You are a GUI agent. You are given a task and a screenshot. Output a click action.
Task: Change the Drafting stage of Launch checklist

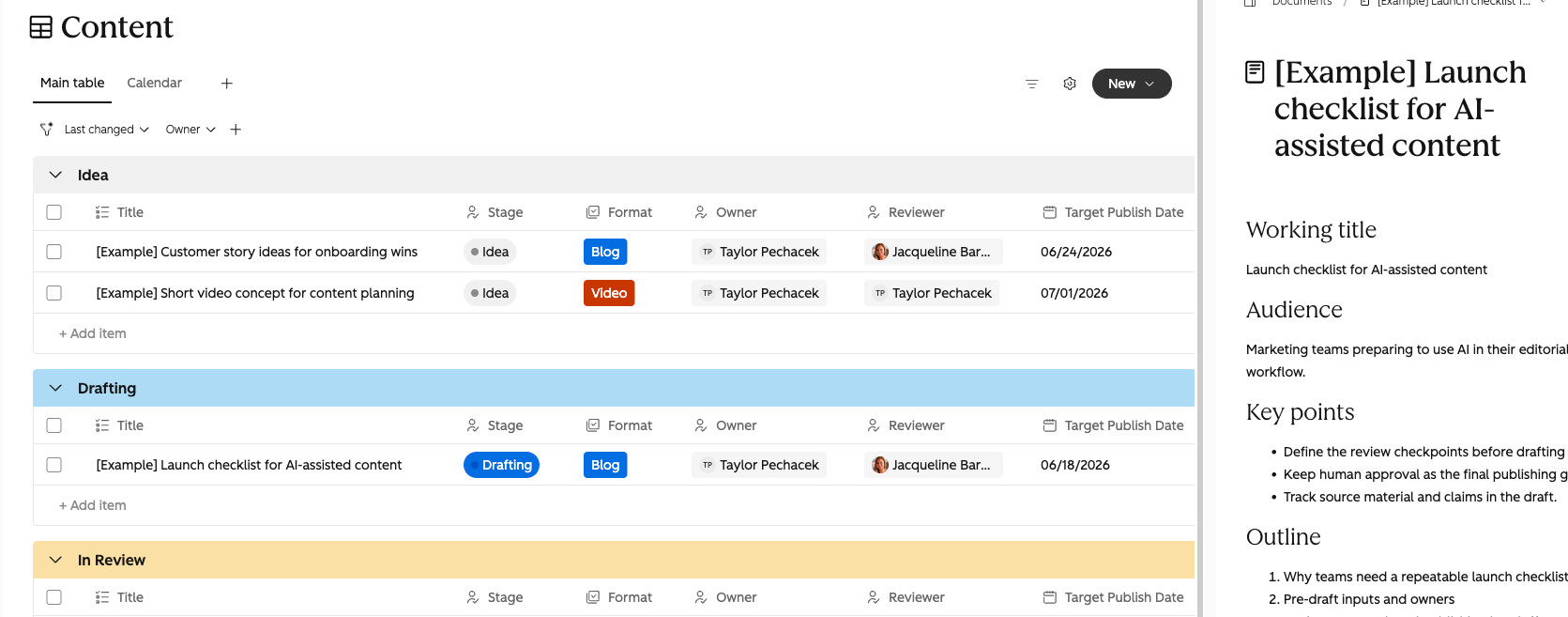tap(501, 465)
